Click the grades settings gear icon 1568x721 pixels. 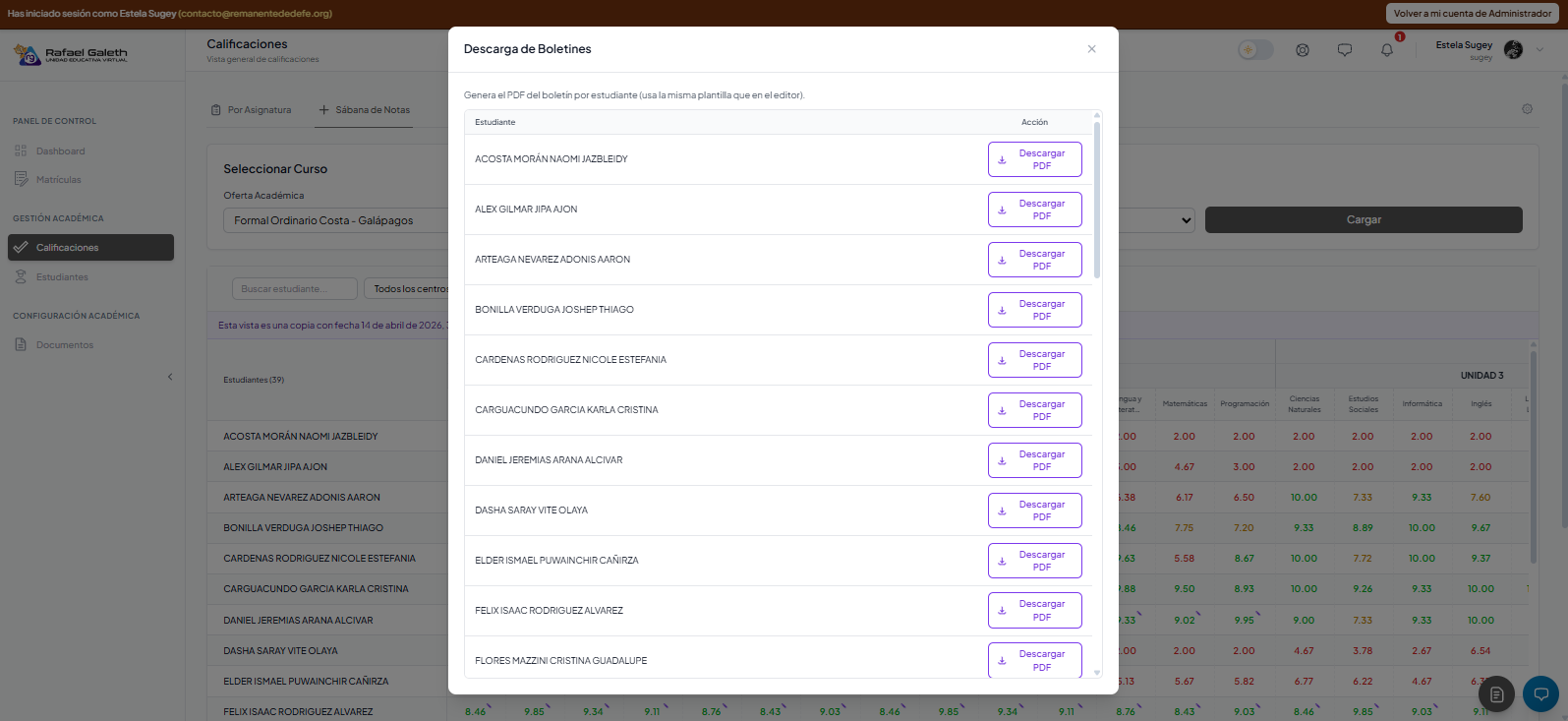click(1527, 109)
